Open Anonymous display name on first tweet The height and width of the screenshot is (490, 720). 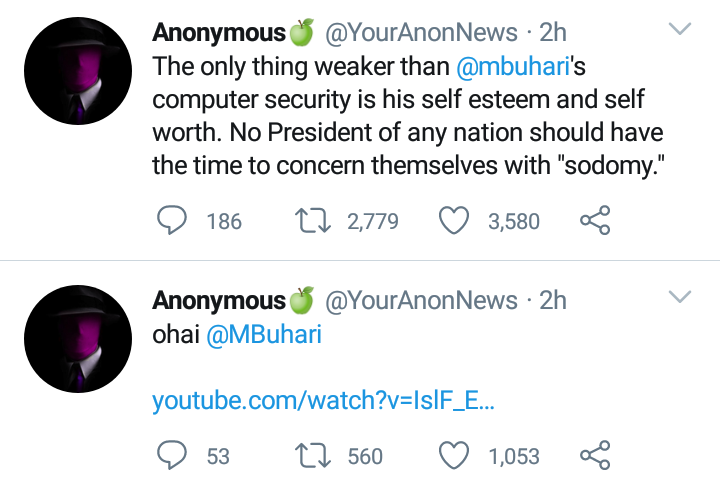218,33
